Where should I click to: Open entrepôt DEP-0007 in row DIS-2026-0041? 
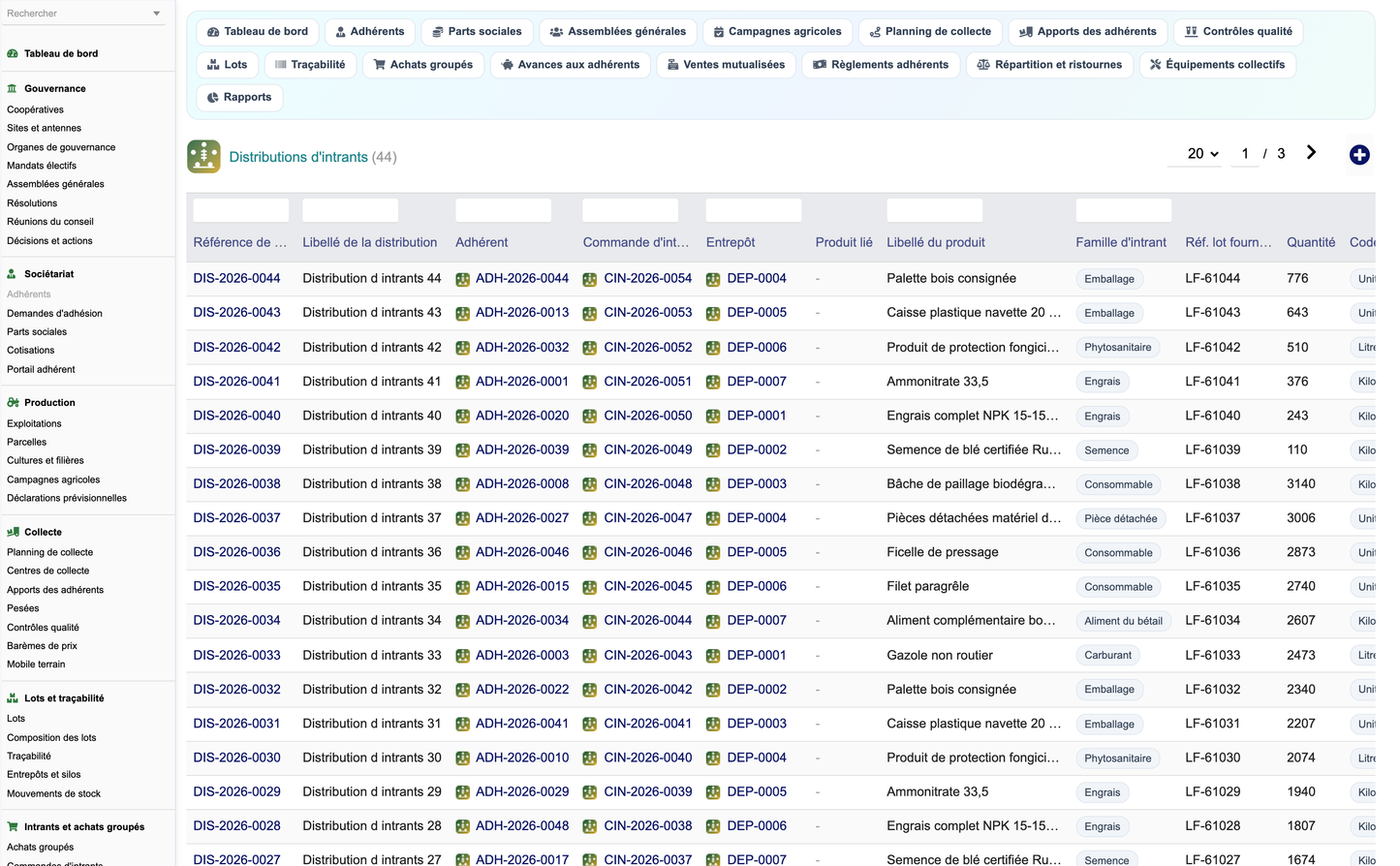click(757, 381)
